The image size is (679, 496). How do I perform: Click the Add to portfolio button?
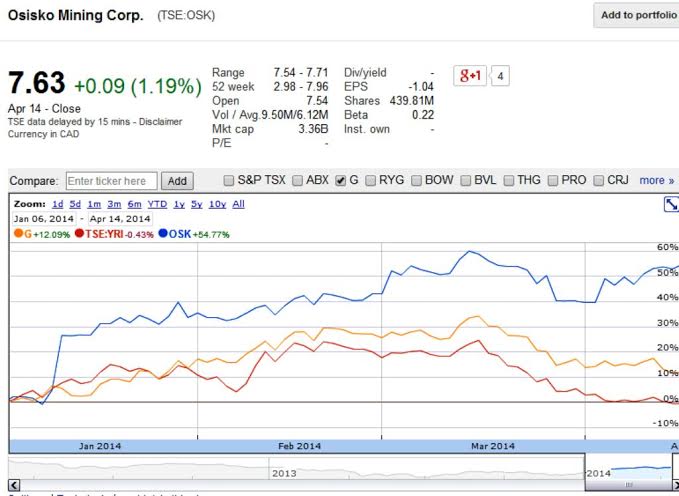637,15
